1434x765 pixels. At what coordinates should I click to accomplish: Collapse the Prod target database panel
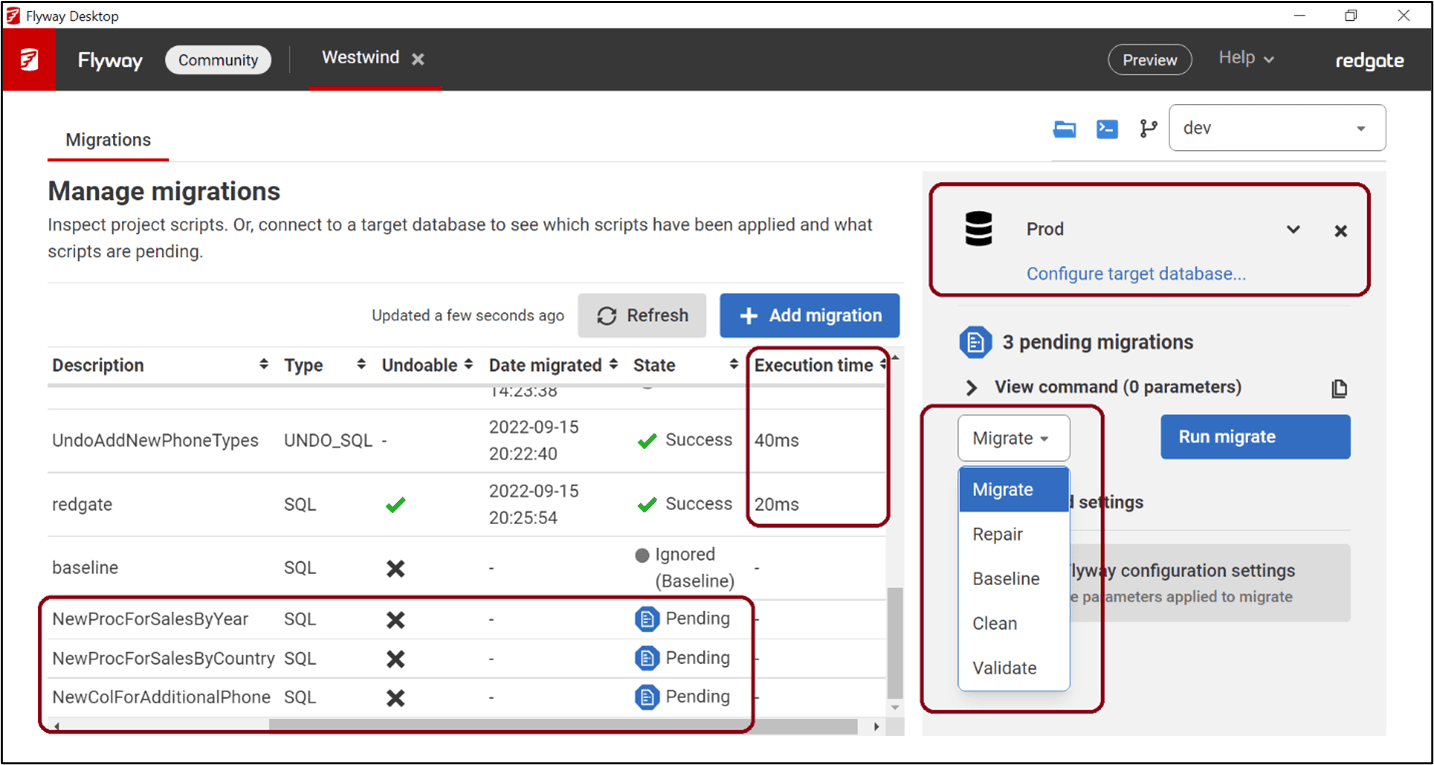(1293, 229)
